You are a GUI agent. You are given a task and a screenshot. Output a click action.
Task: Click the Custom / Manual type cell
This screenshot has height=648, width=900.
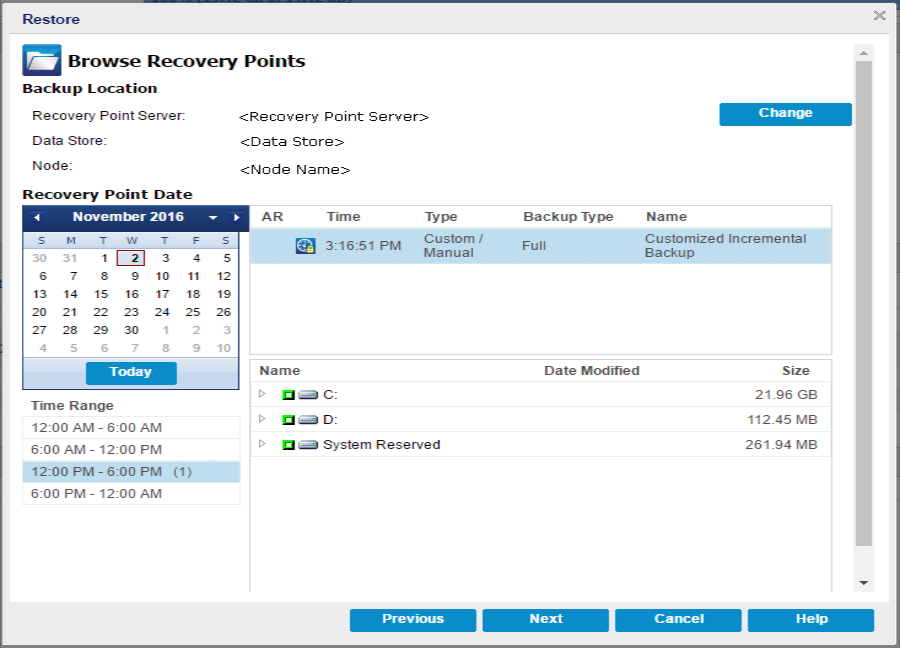(x=453, y=246)
